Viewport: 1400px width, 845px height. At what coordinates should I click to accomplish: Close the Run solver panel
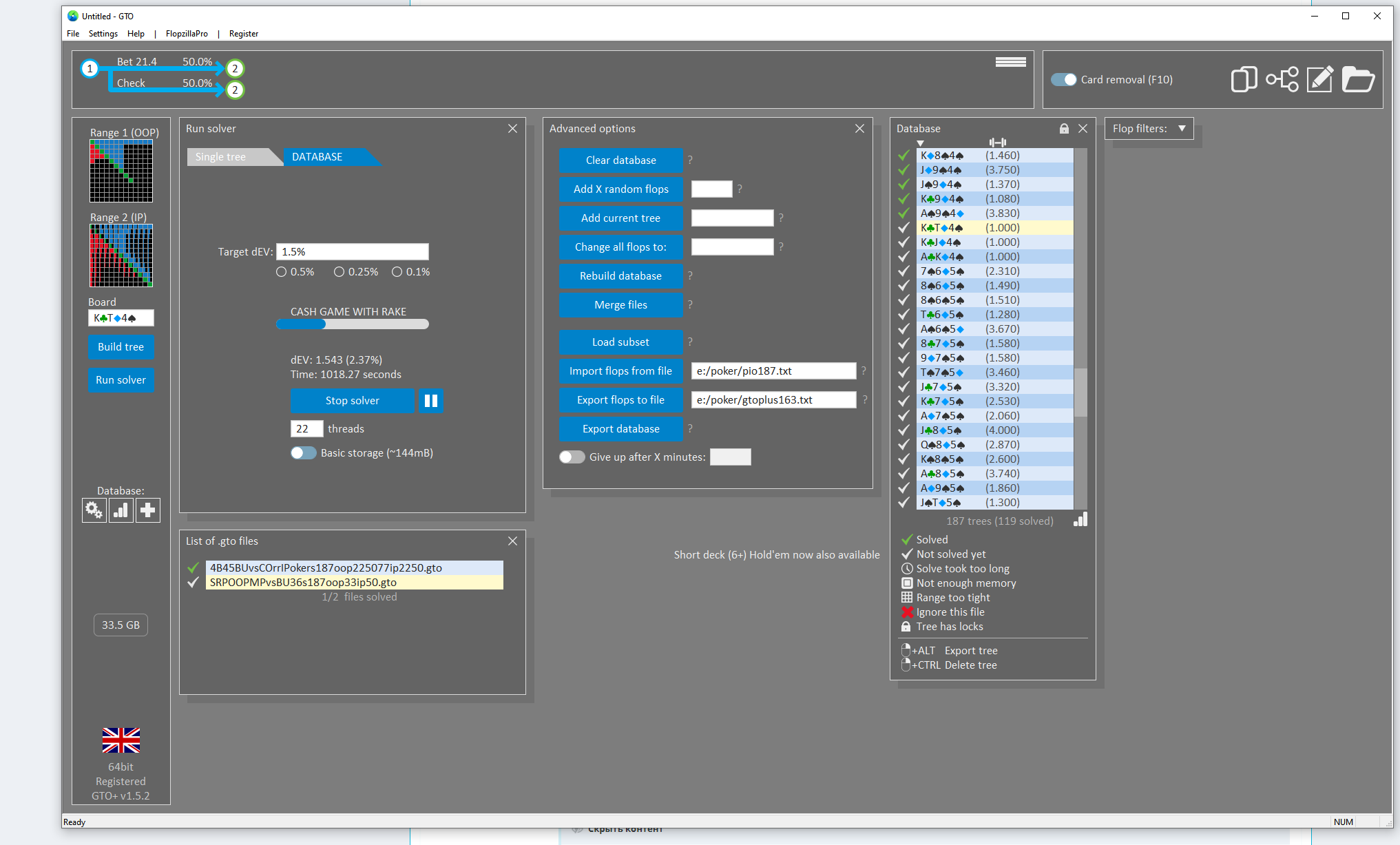512,129
